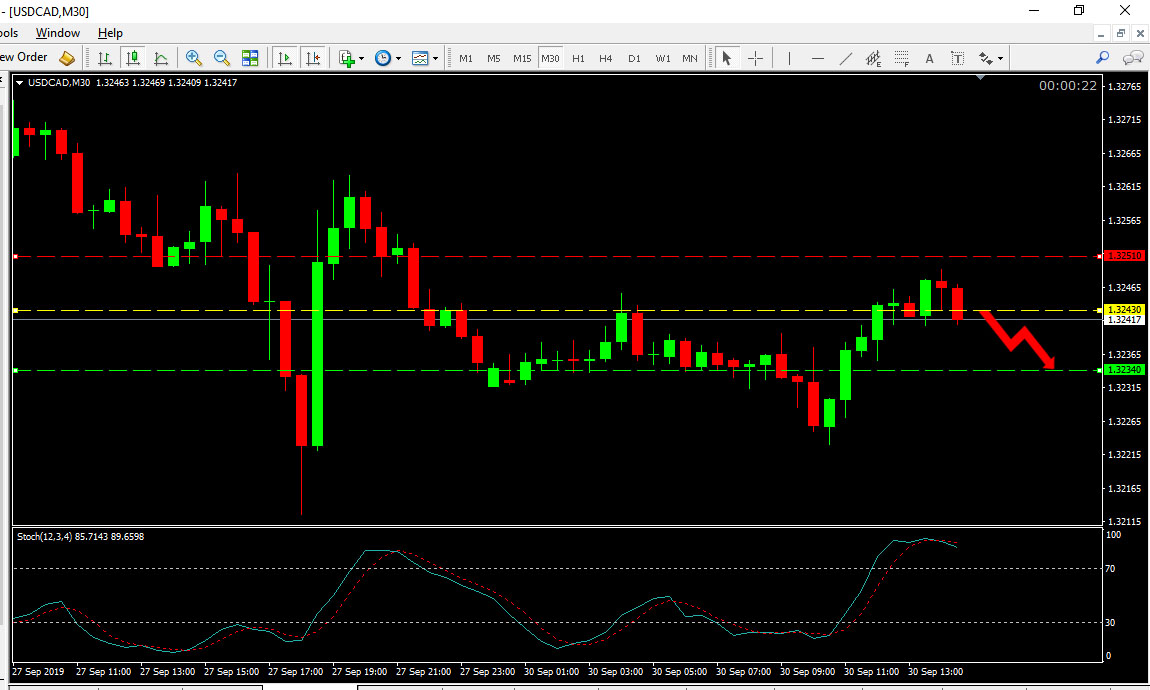Select the H1 timeframe
This screenshot has width=1150, height=690.
[x=578, y=58]
